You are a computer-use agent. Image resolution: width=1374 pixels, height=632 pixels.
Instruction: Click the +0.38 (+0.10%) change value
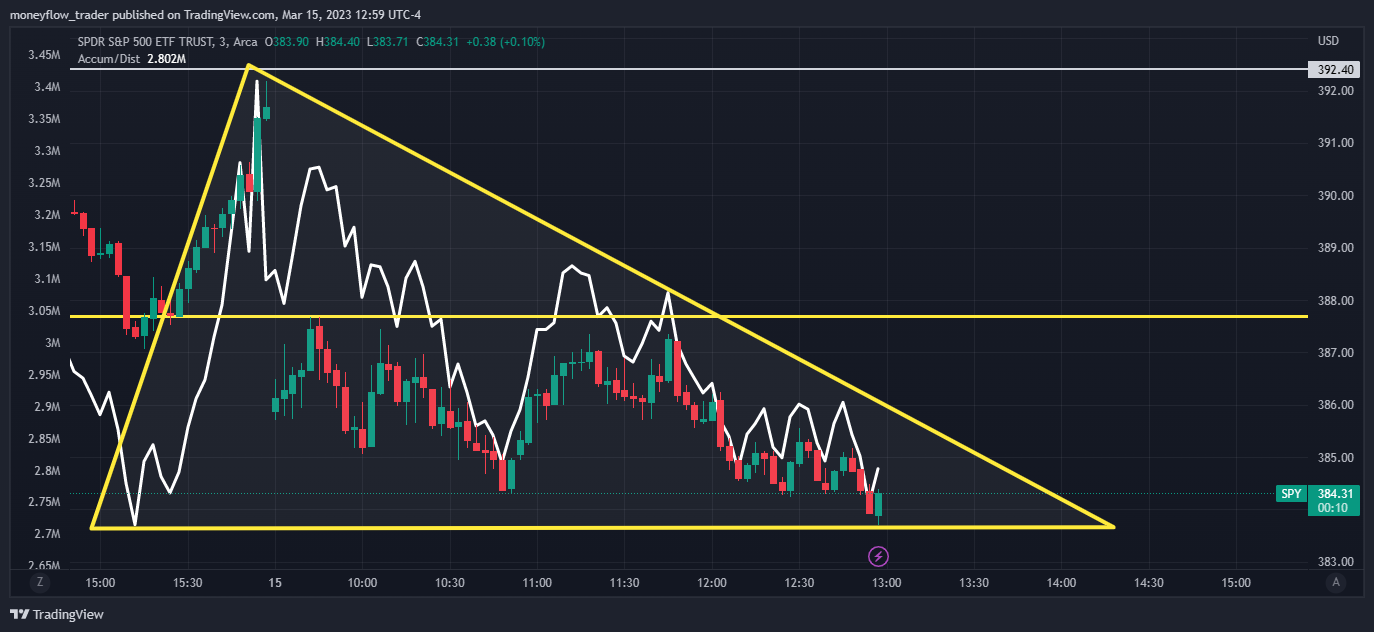point(508,42)
